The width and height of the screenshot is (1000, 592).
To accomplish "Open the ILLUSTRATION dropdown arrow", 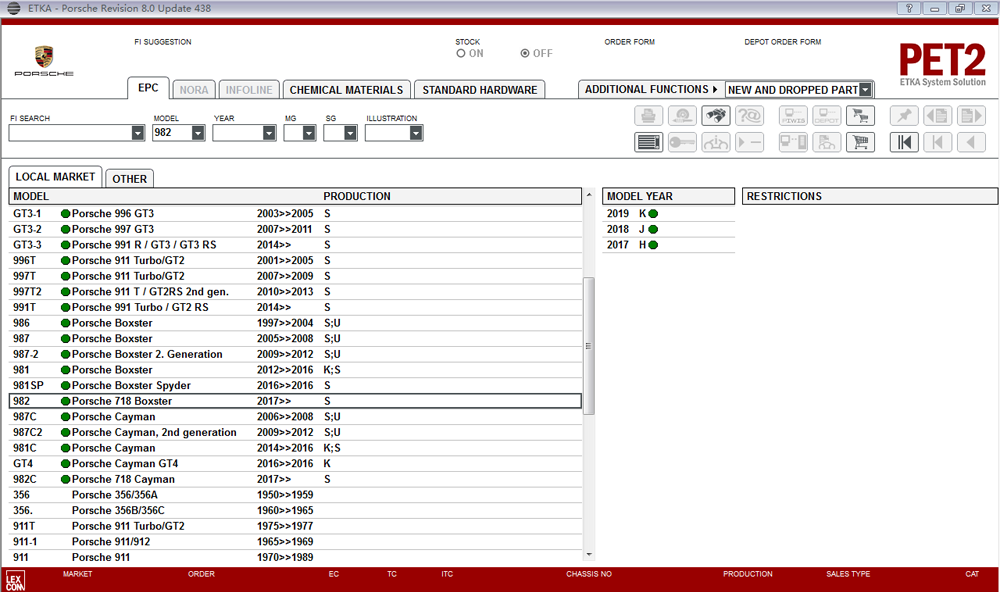I will 416,133.
